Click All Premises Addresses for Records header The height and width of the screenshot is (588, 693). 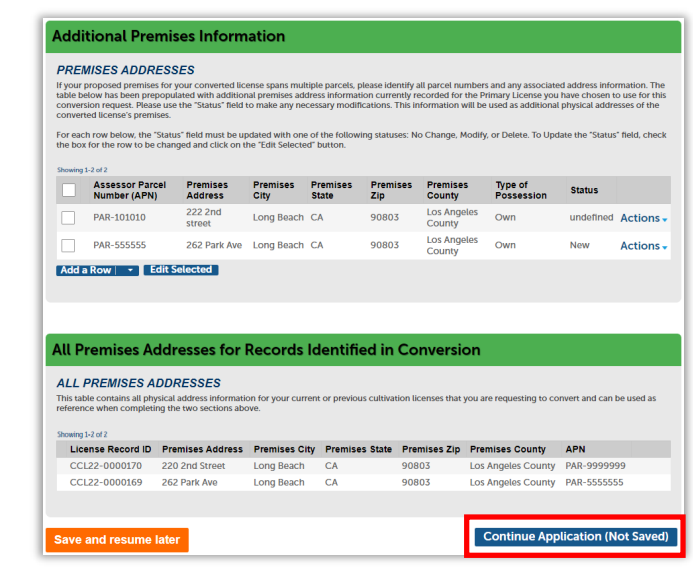click(363, 350)
